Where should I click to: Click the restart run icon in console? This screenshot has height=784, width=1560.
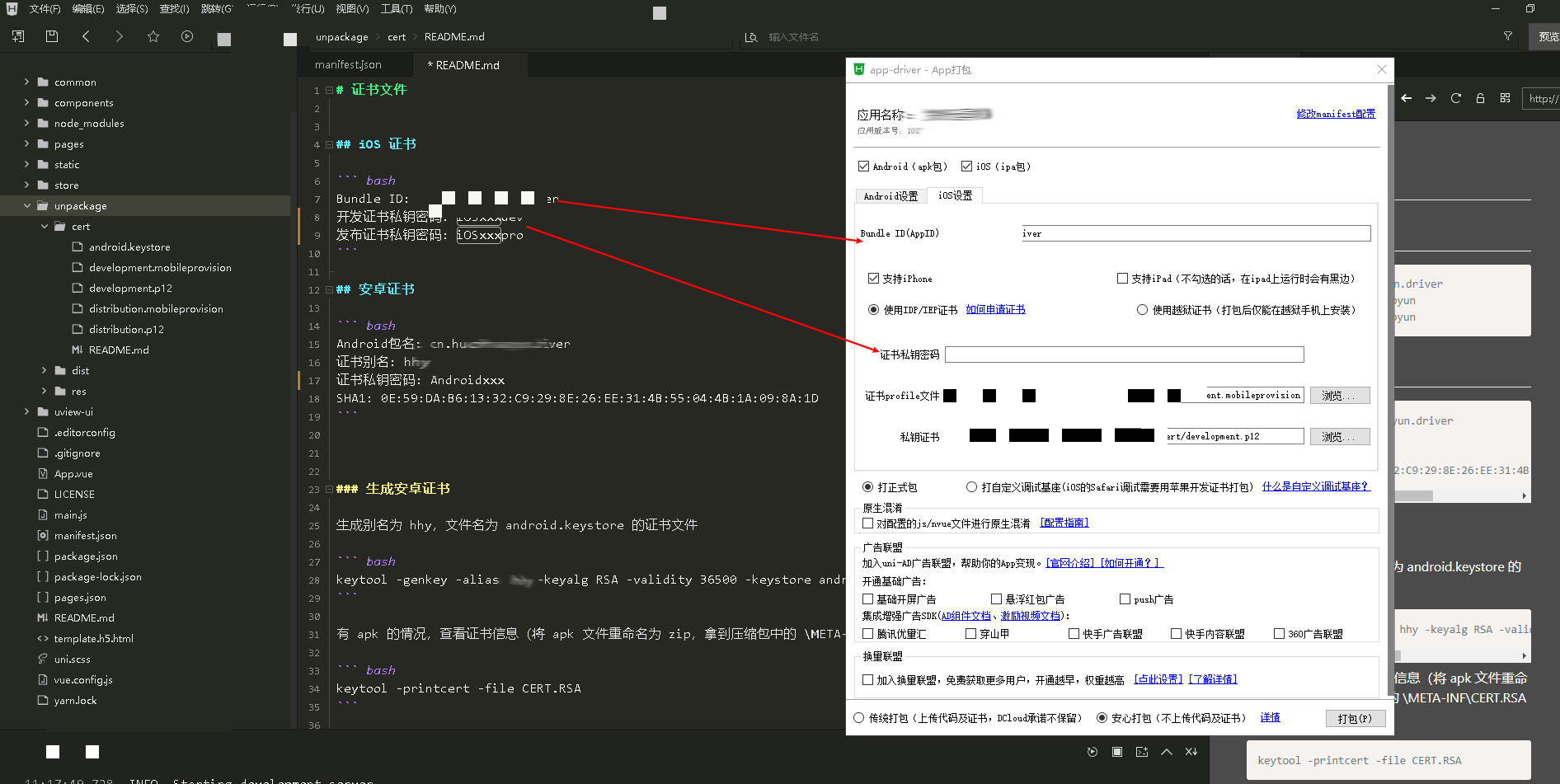point(1092,752)
